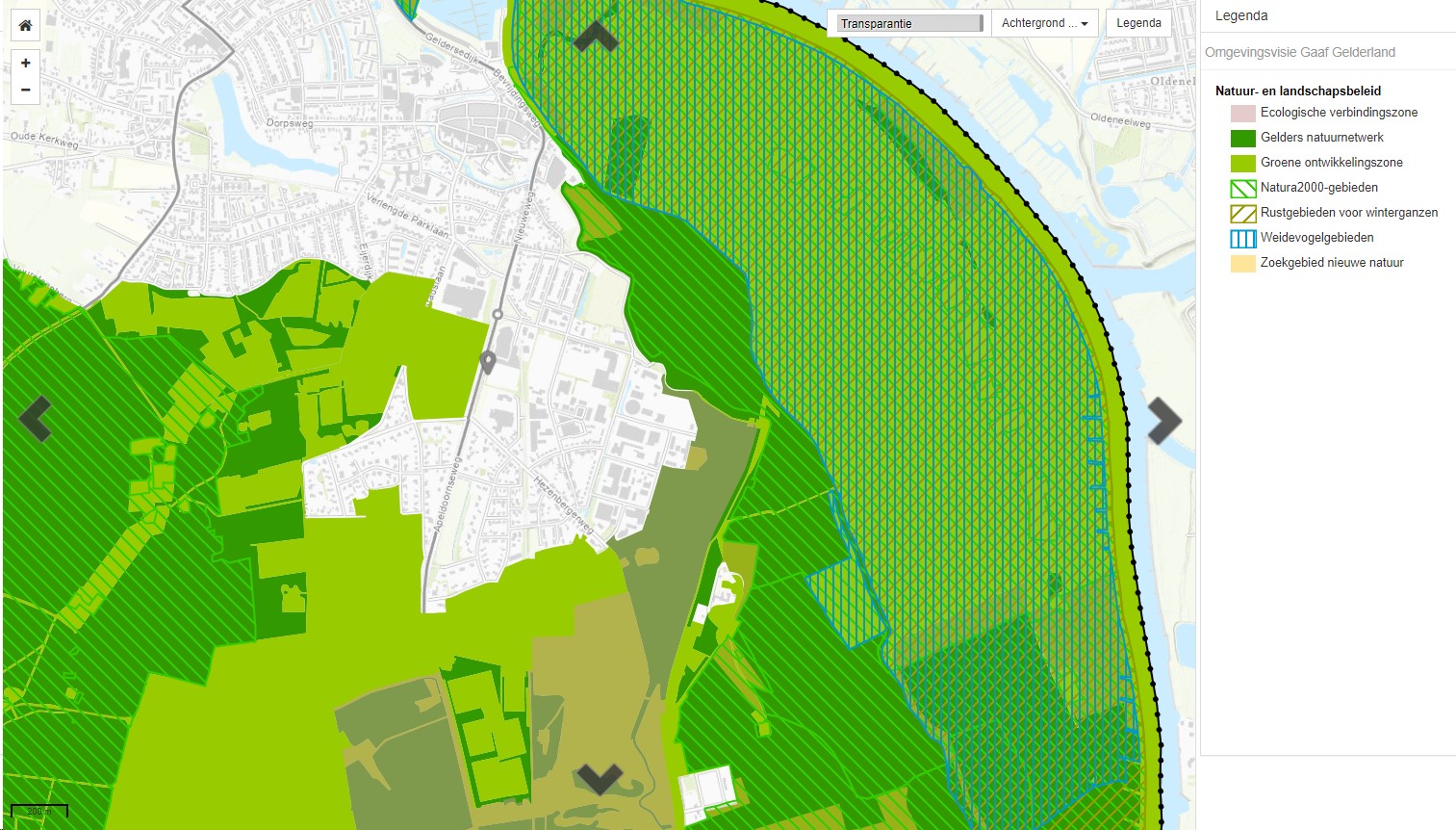Click the Gelders natuurnetwerk green swatch
The width and height of the screenshot is (1456, 830).
1242,138
